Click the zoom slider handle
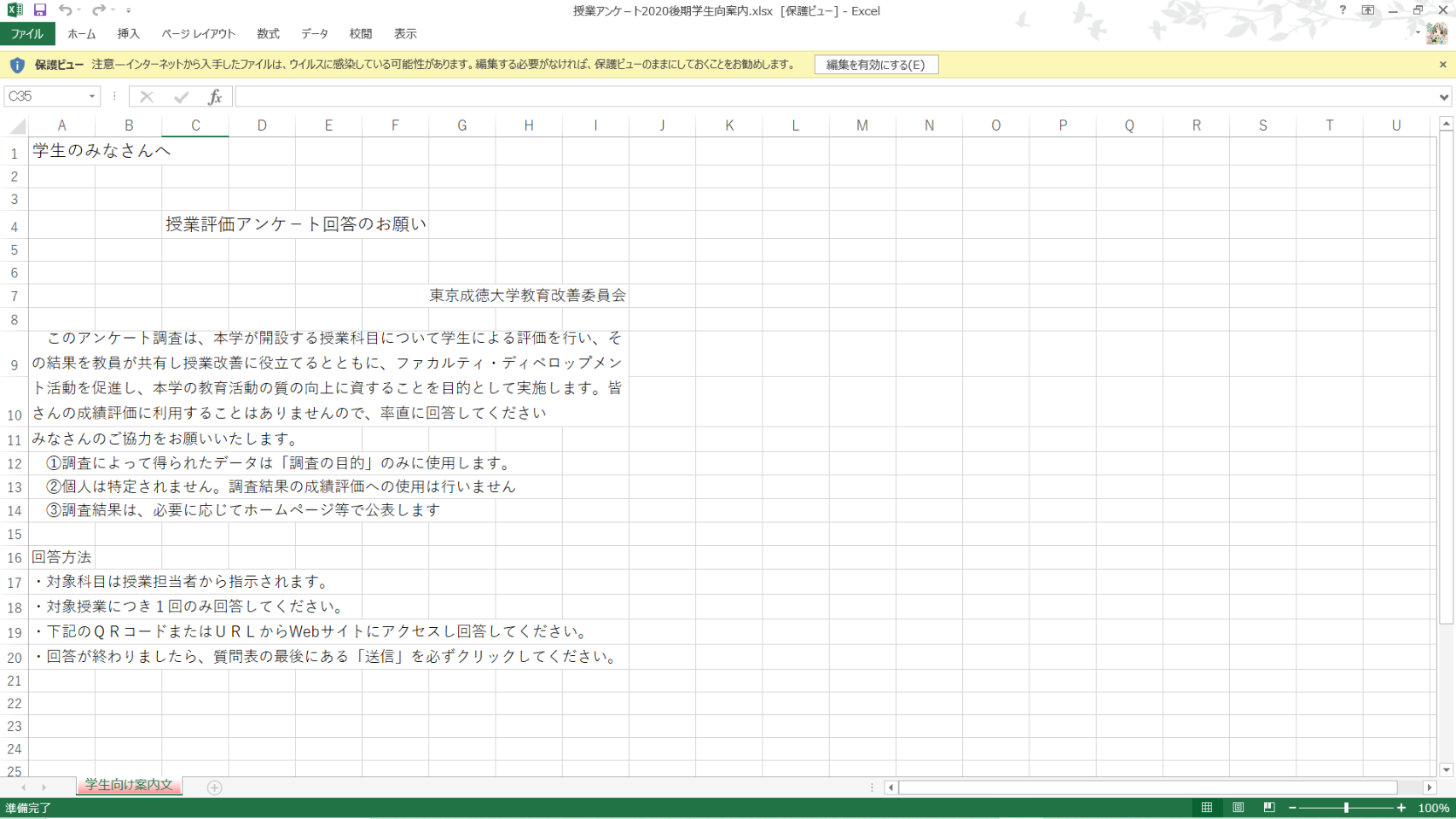The image size is (1456, 819). [1347, 808]
